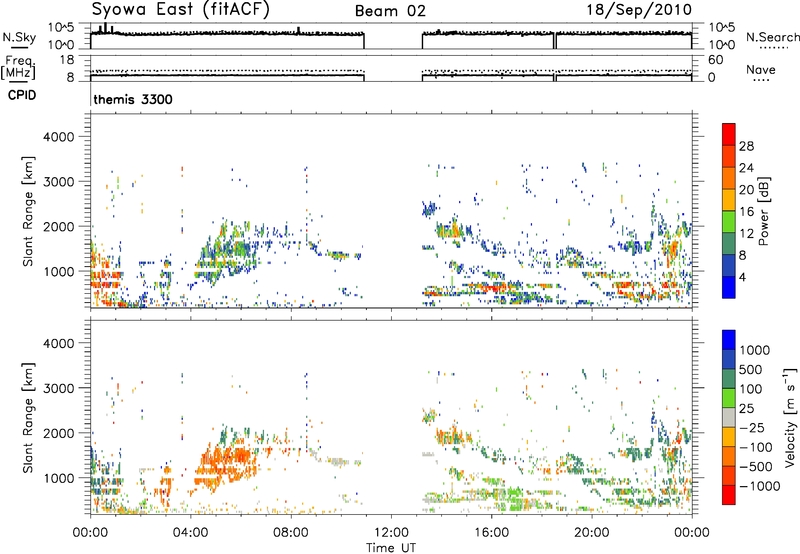Click the velocity colorbar value '-1000'

click(x=759, y=486)
